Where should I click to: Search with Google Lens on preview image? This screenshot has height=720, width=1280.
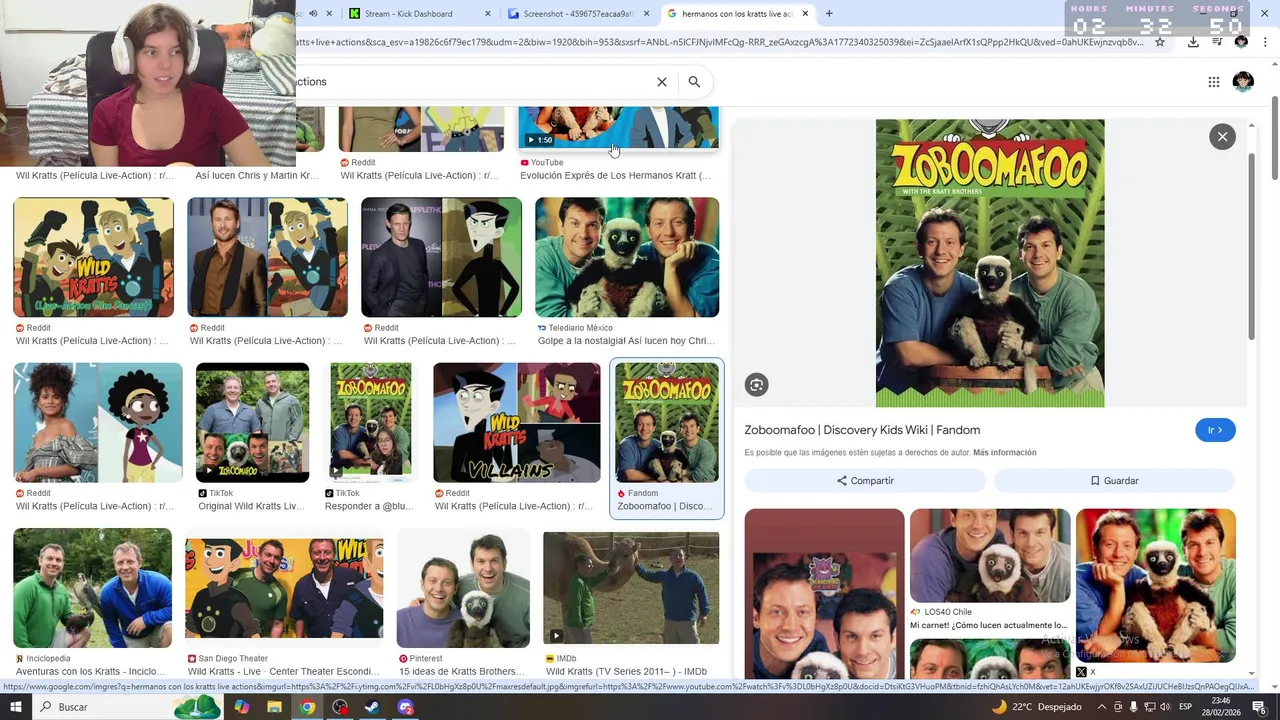coord(756,385)
